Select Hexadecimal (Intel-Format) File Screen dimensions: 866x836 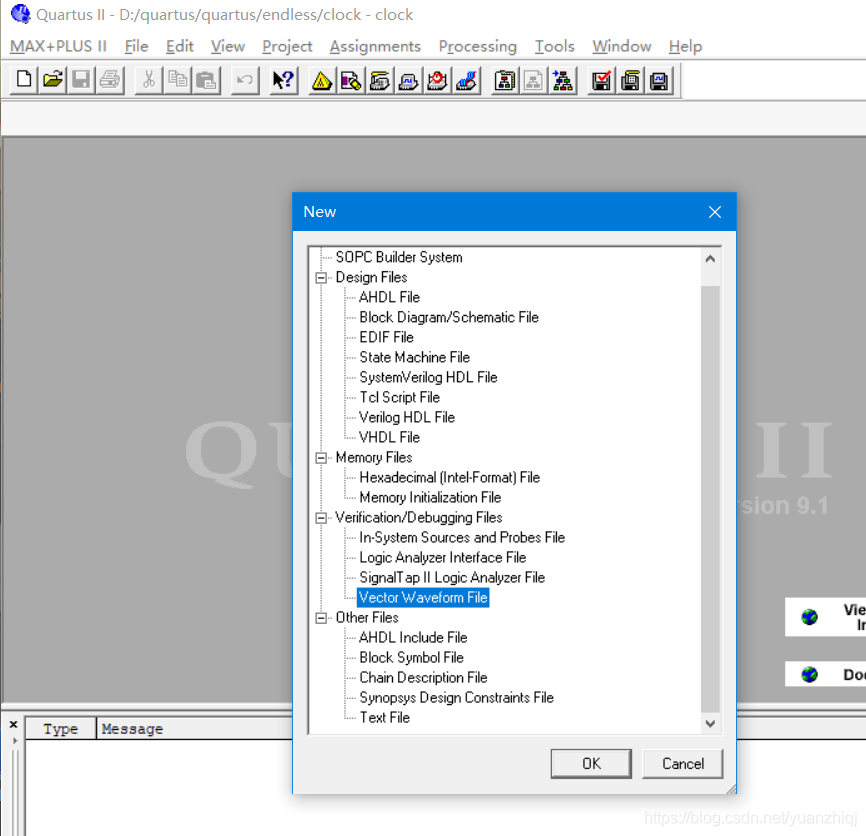pos(449,478)
